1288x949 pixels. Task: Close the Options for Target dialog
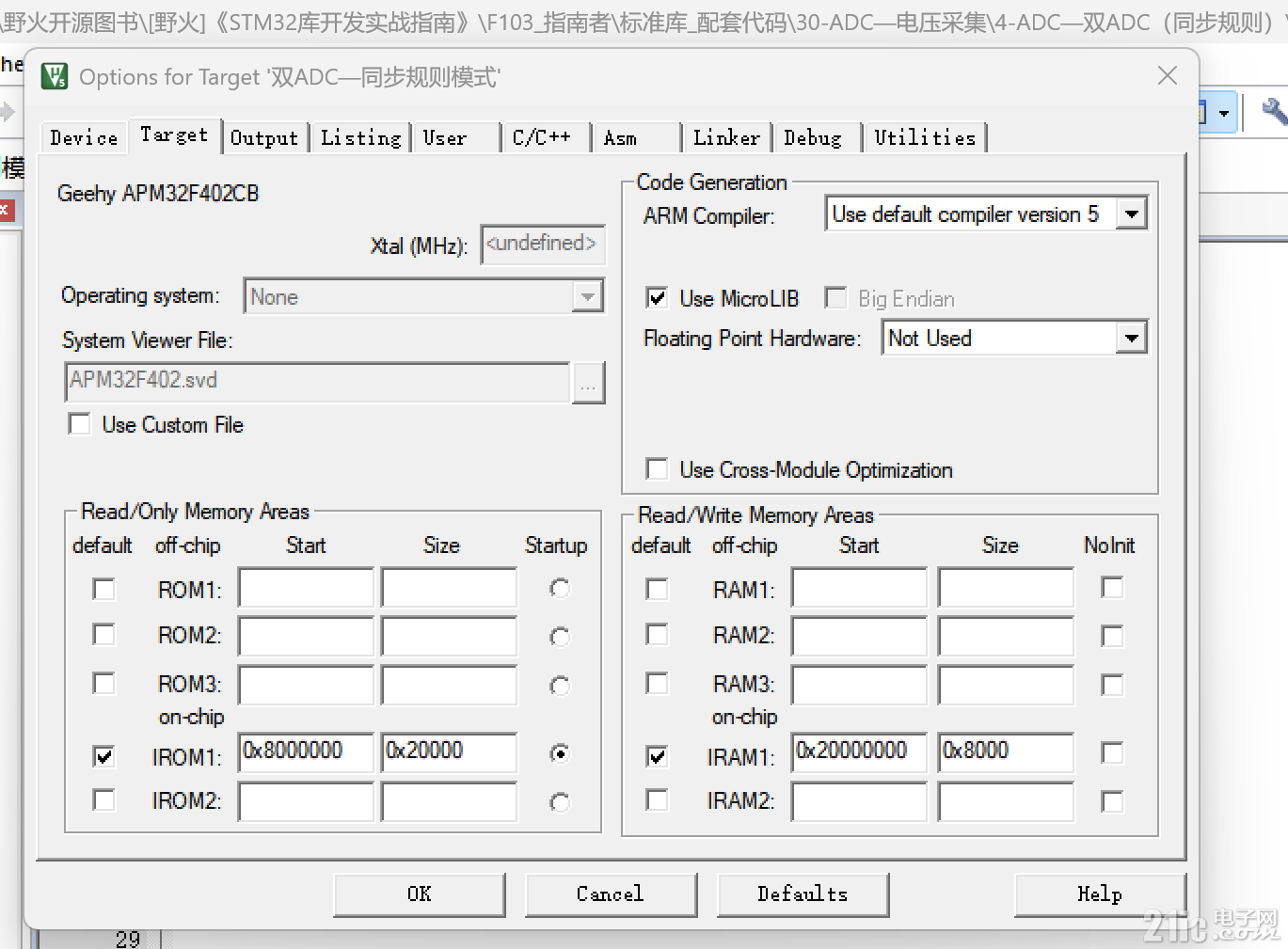pos(1168,75)
